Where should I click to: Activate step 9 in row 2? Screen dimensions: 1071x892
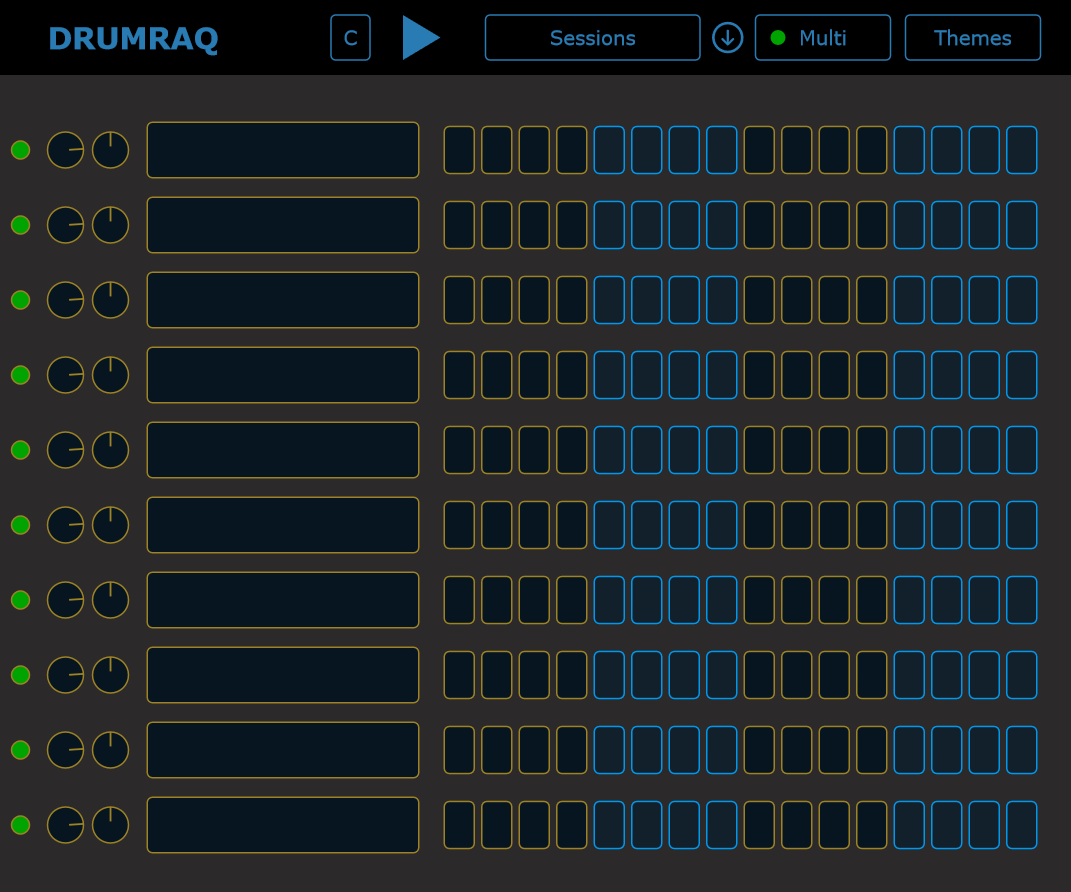pos(759,225)
